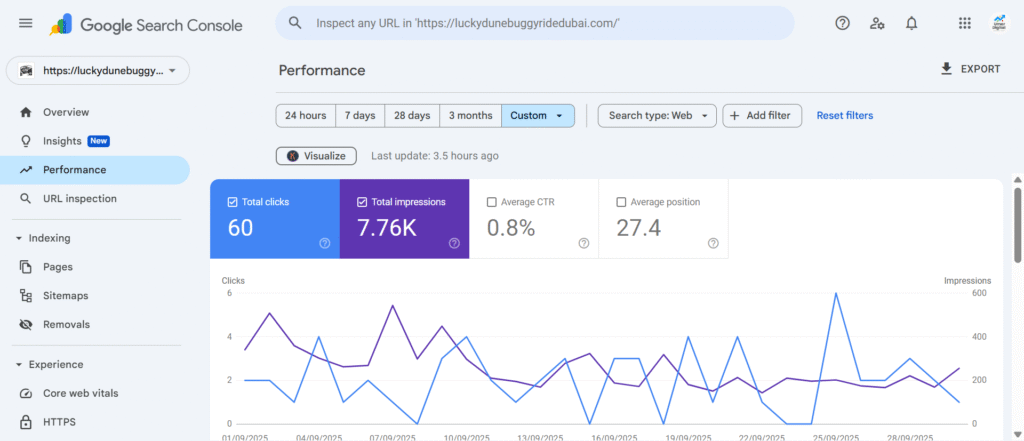
Task: Open the hamburger main menu
Action: [26, 23]
